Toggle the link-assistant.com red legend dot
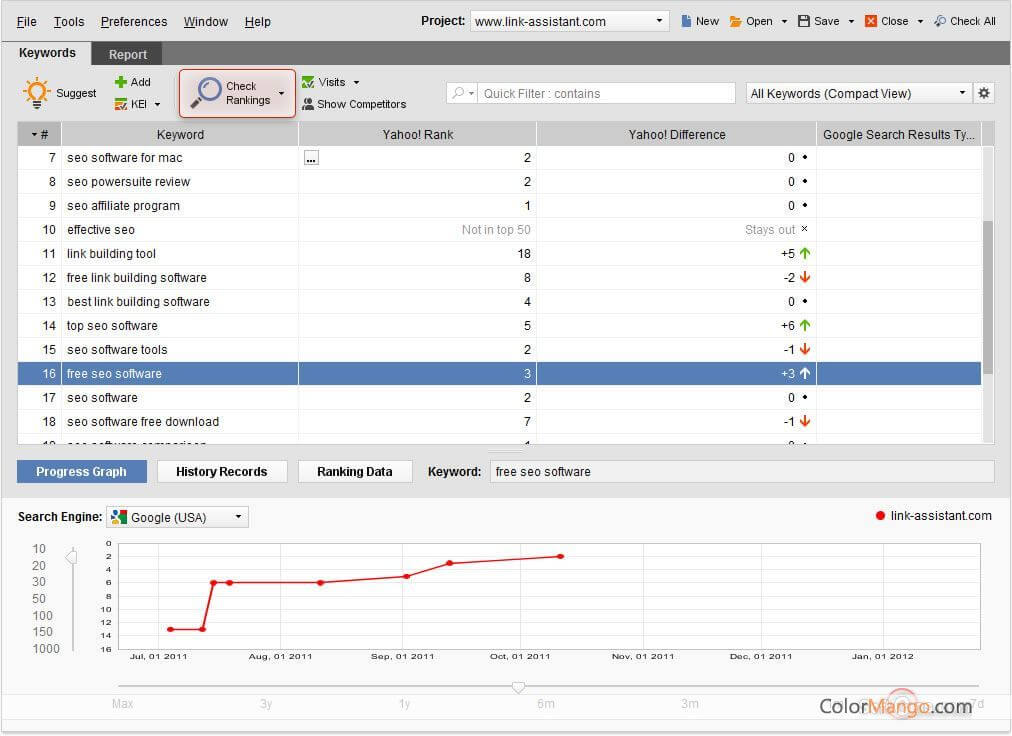1012x736 pixels. pos(880,516)
